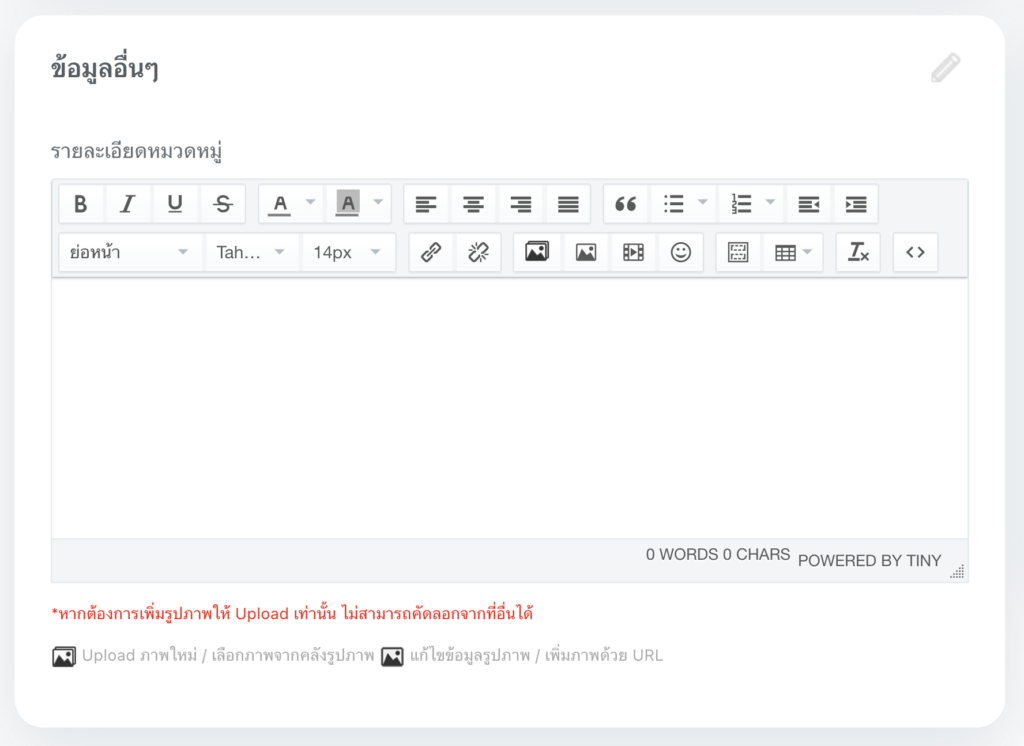Insert a video into the editor

point(632,252)
